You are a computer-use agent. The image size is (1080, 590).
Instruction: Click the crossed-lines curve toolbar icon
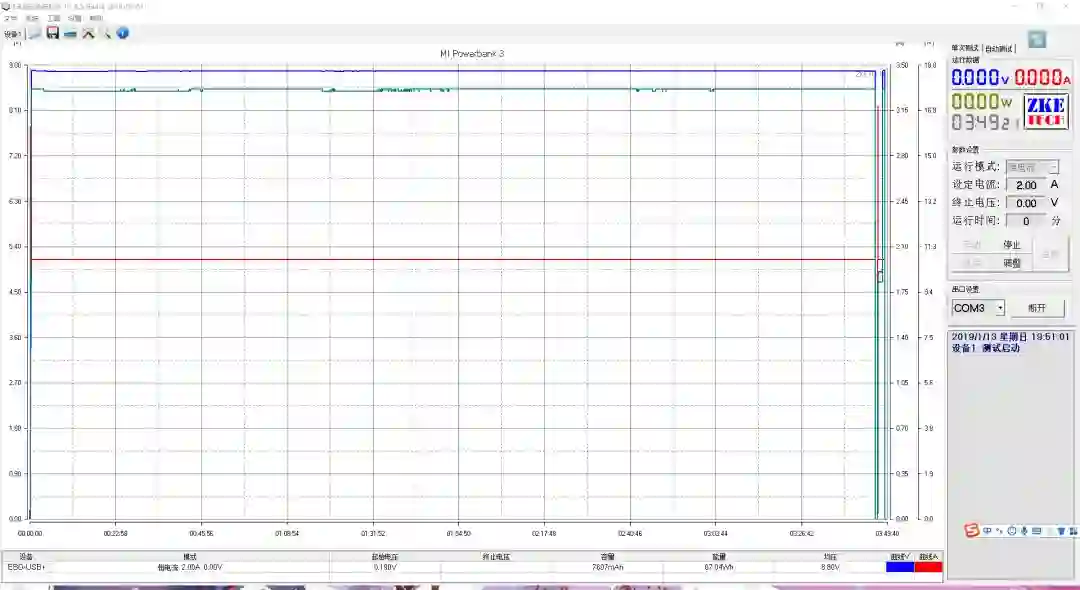coord(88,33)
